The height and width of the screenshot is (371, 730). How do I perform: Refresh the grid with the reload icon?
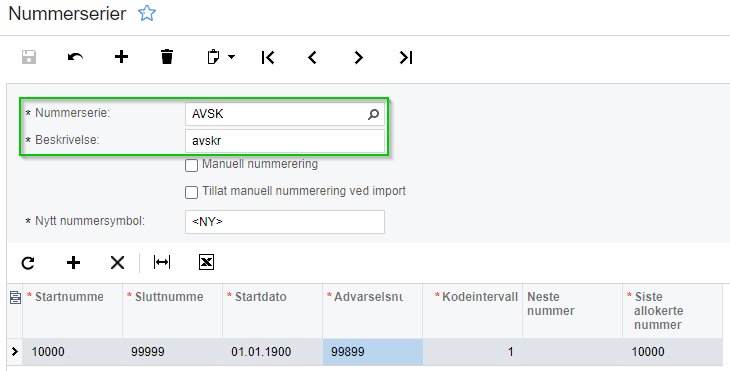(28, 263)
